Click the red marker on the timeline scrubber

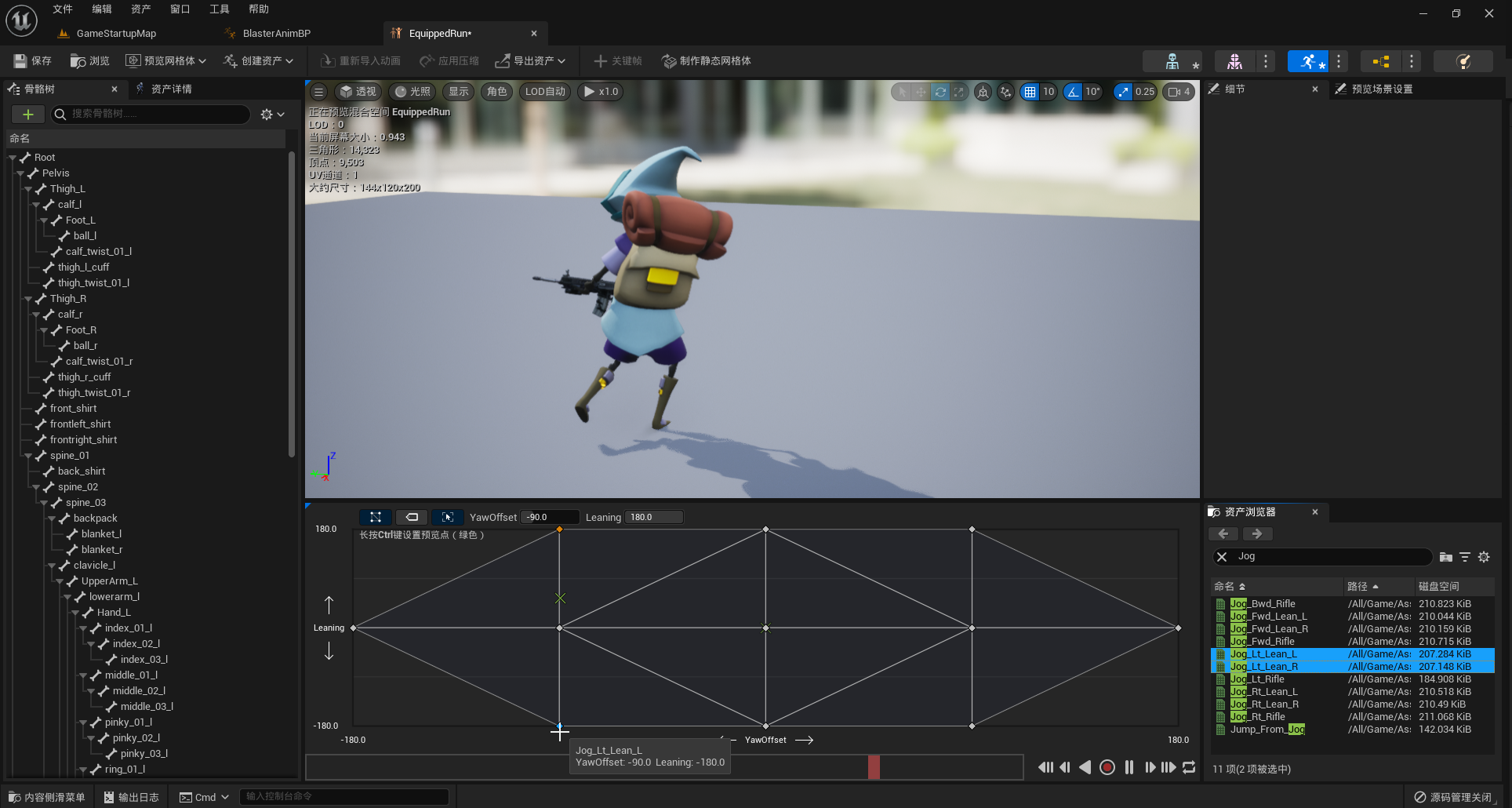tap(874, 767)
